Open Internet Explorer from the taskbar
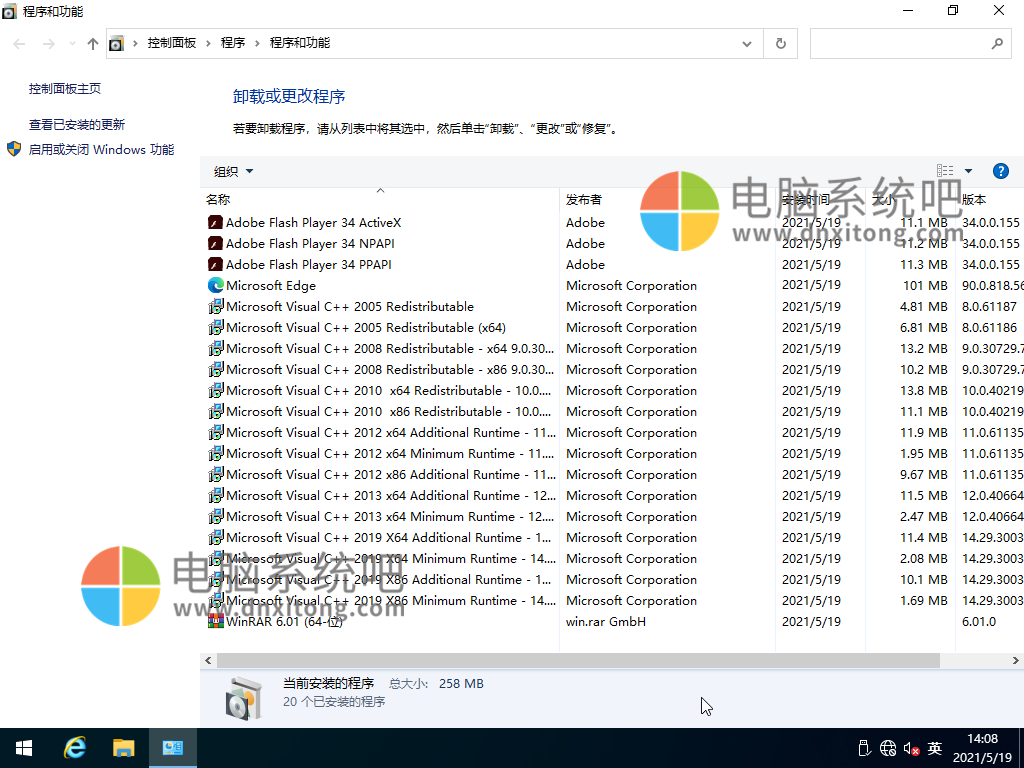 click(x=74, y=747)
